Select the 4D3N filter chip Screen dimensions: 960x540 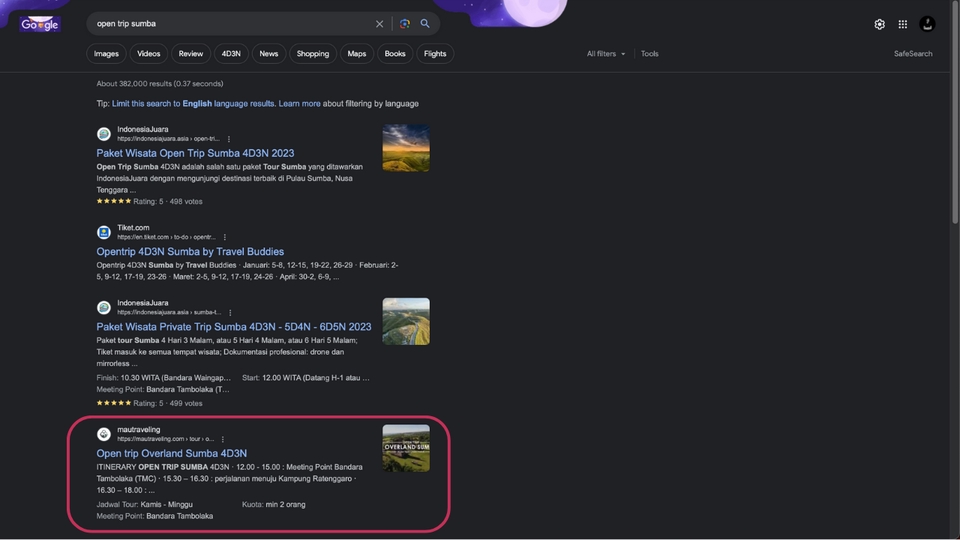(231, 54)
